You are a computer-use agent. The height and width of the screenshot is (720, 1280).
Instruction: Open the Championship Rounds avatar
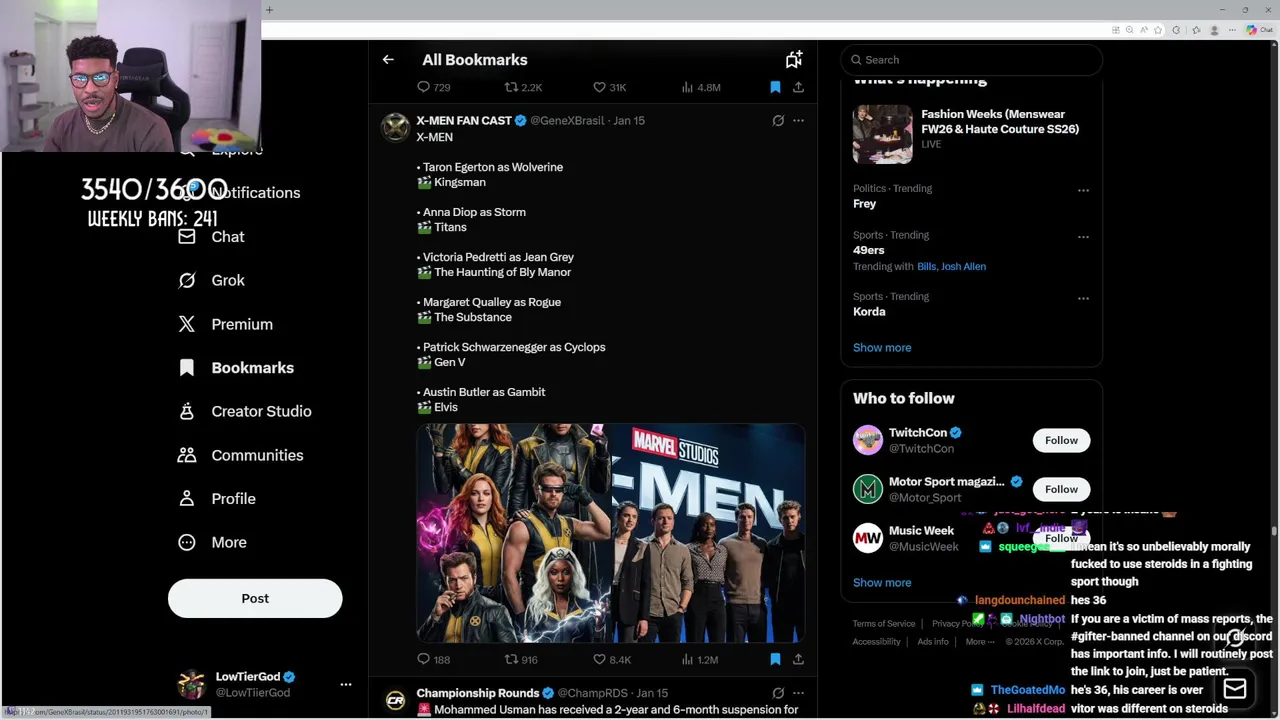point(396,700)
